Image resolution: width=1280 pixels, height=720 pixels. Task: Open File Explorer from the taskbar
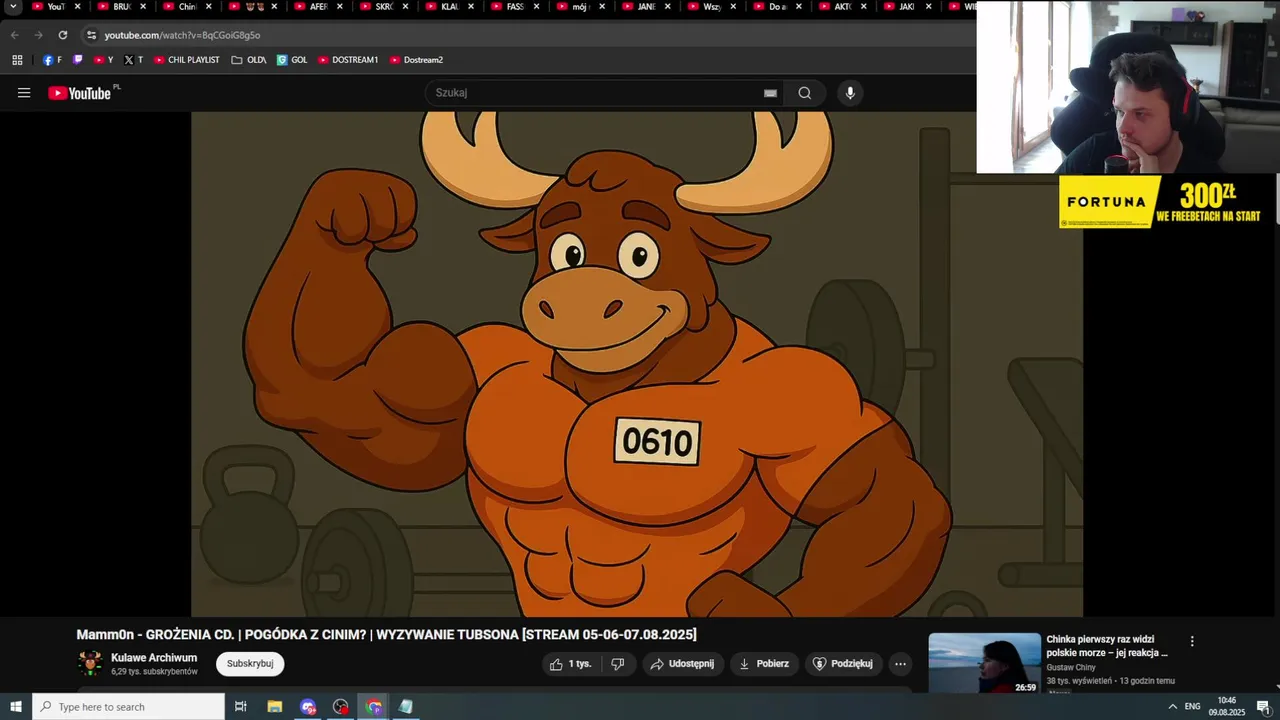coord(275,707)
